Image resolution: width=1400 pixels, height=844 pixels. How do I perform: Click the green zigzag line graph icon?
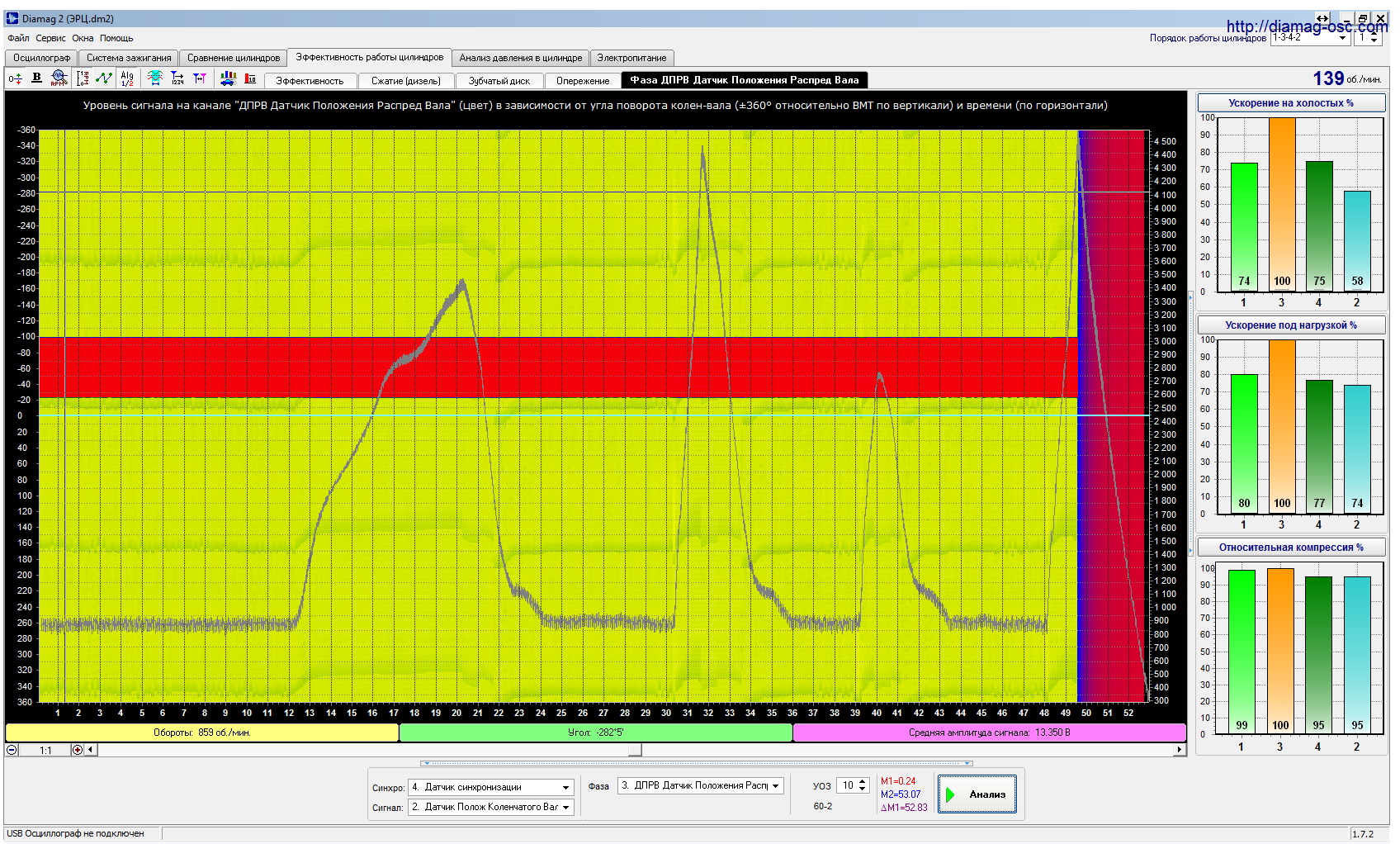point(104,78)
